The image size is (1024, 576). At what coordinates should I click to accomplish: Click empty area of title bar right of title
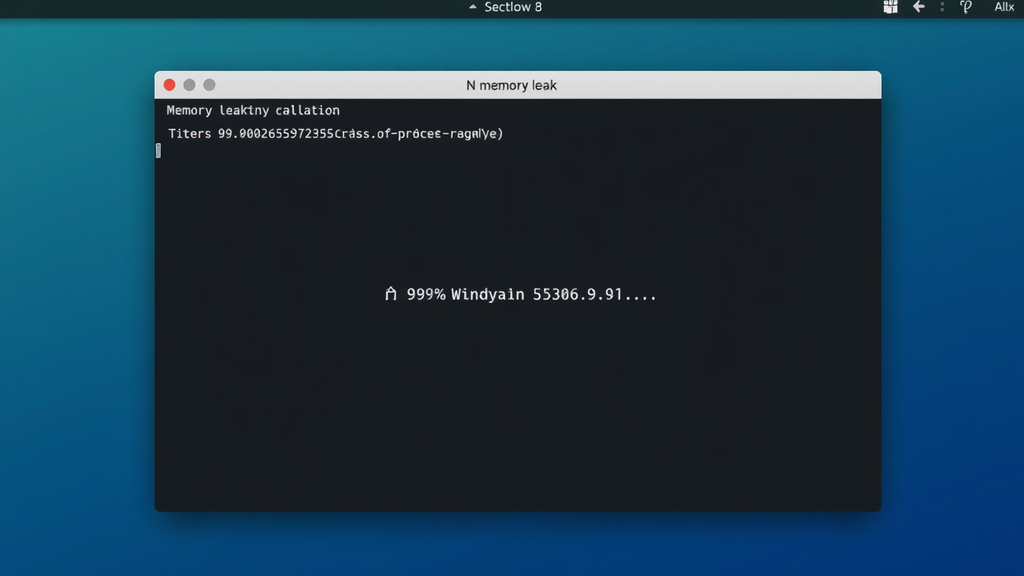[x=718, y=85]
